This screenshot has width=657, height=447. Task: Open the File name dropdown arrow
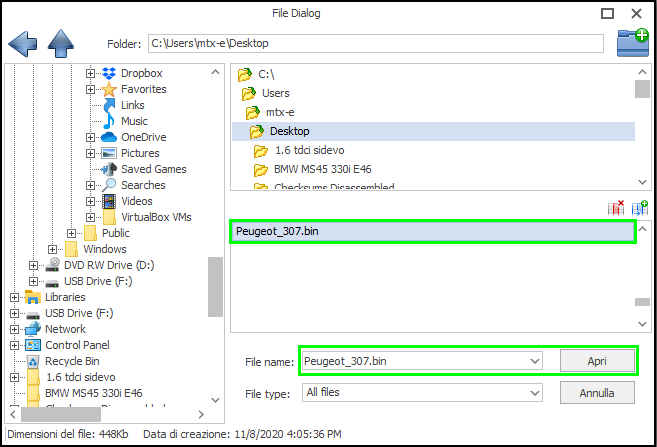click(x=534, y=361)
